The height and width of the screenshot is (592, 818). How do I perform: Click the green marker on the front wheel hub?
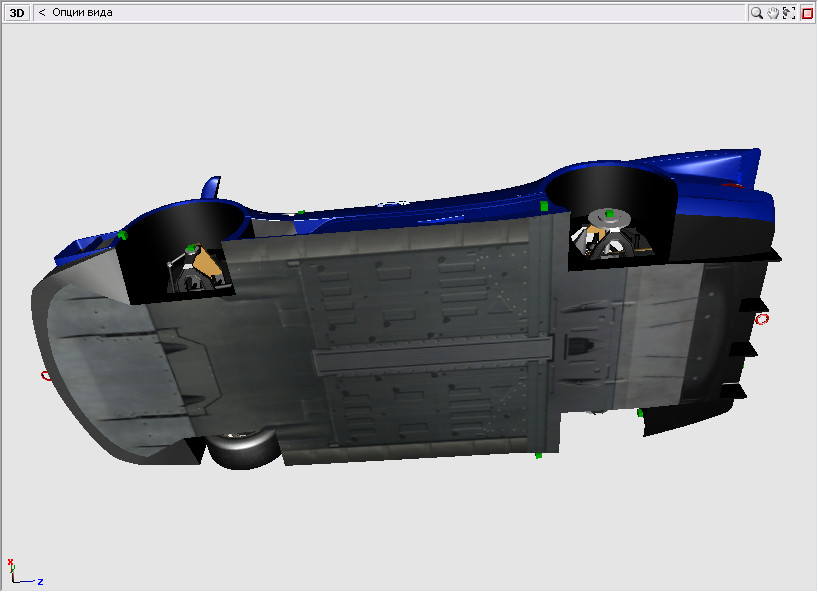tap(191, 247)
